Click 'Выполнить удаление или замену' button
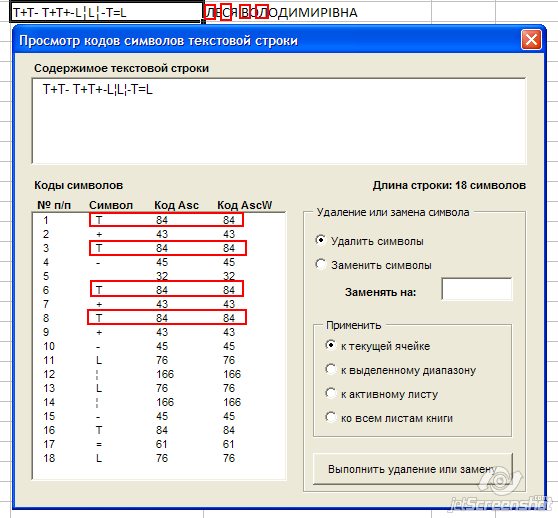 412,469
